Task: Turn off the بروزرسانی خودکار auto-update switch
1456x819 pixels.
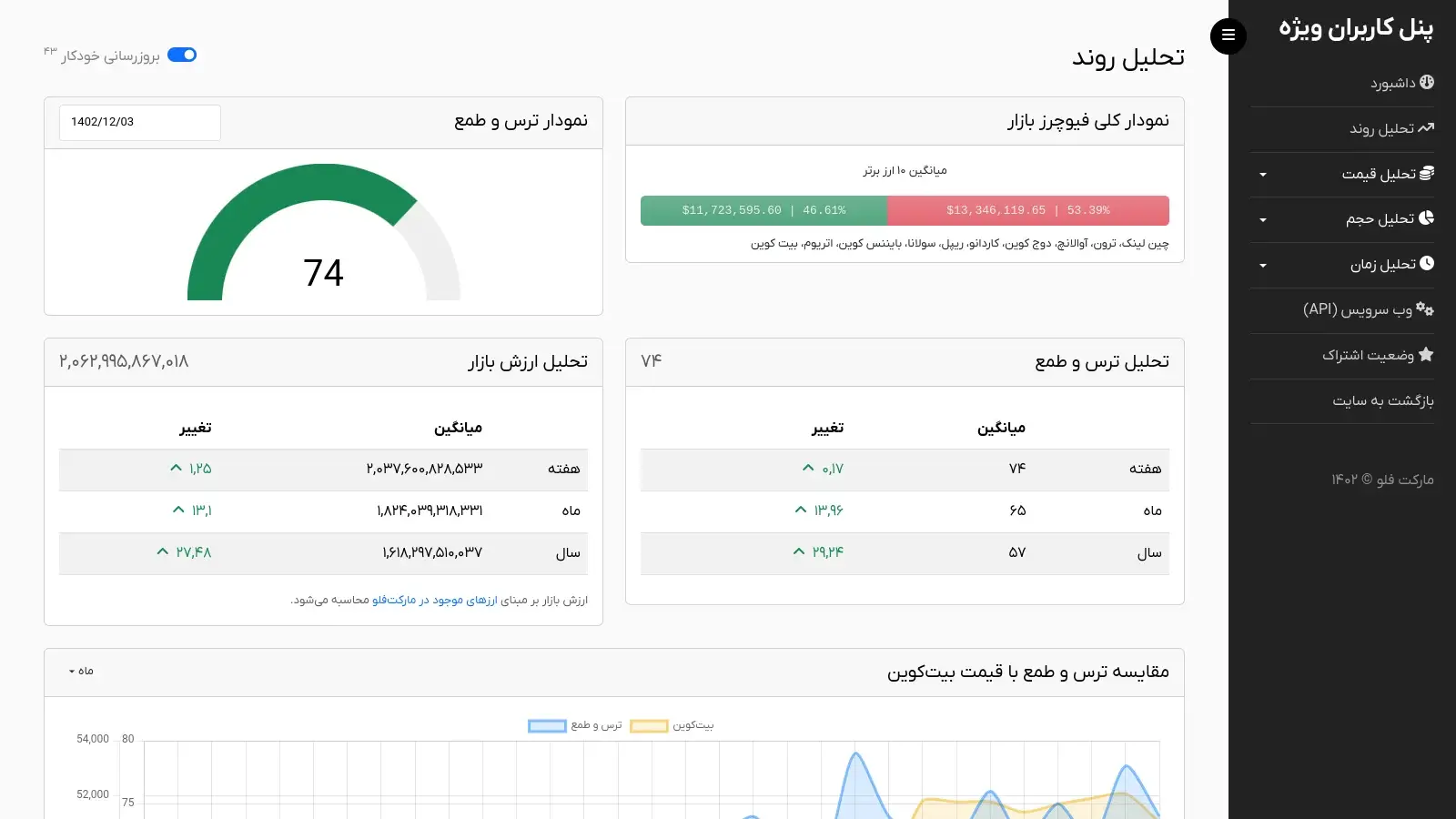Action: 182,55
